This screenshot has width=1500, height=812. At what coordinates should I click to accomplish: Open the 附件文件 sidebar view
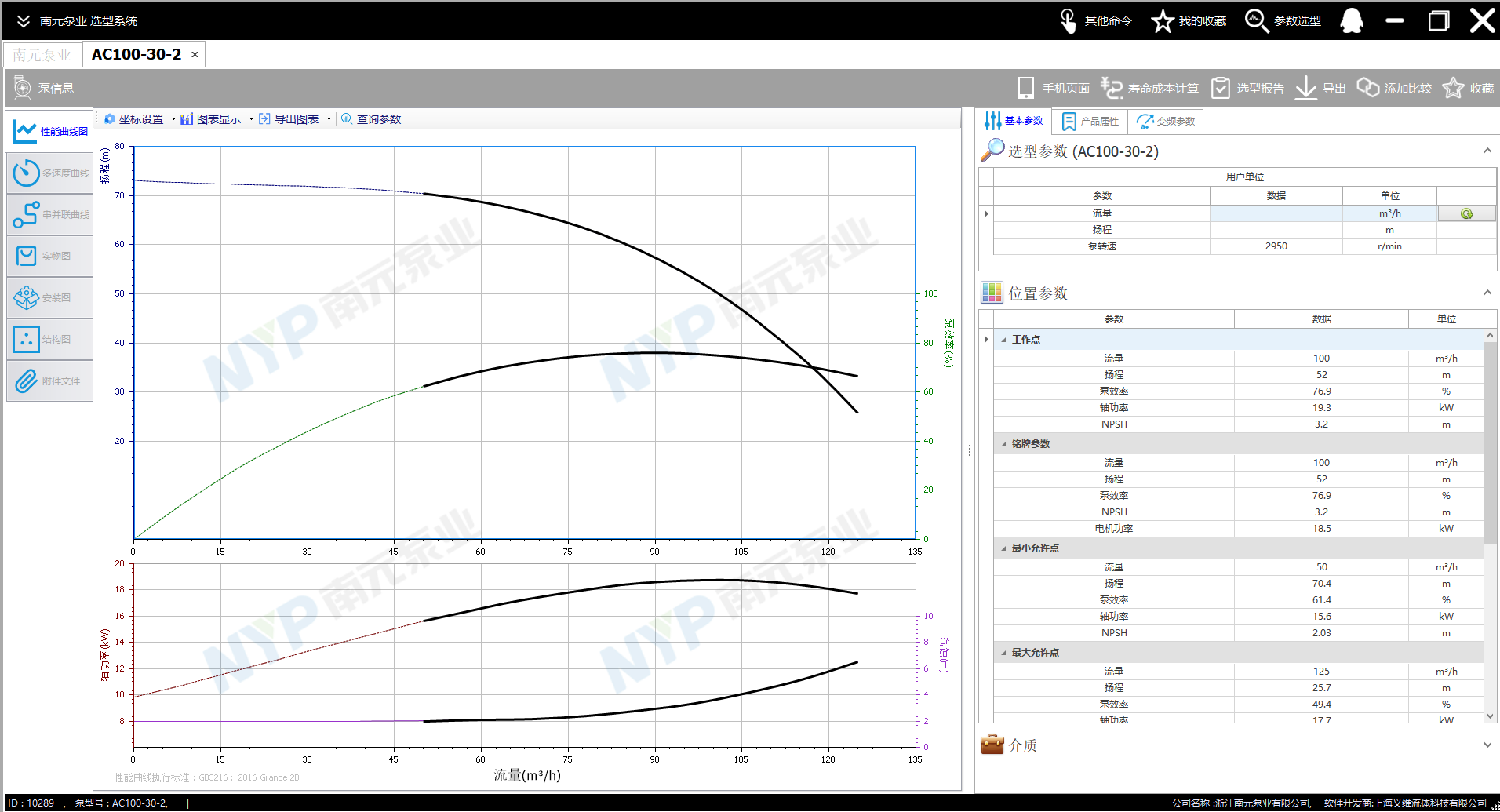(x=49, y=381)
